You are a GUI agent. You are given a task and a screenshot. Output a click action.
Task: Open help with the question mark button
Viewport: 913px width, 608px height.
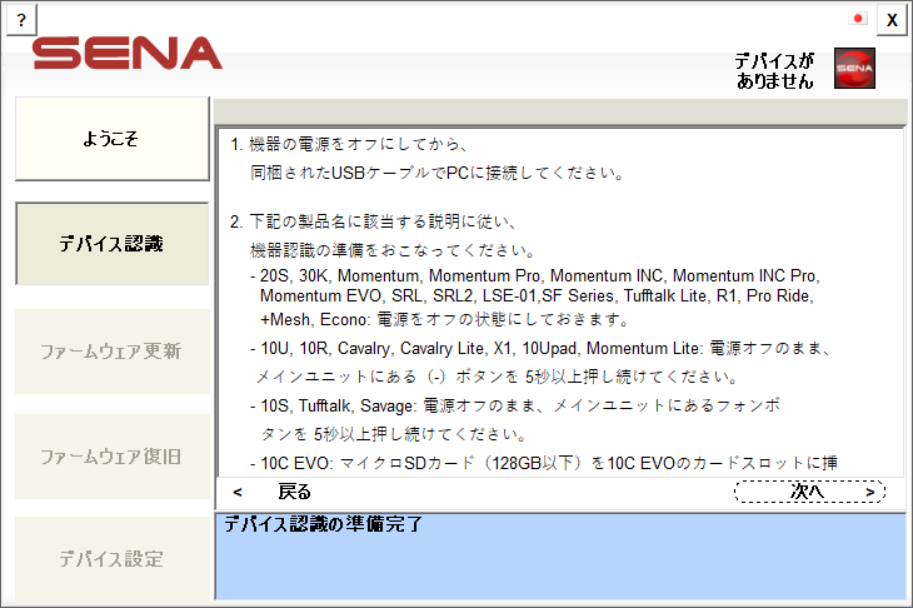[22, 20]
